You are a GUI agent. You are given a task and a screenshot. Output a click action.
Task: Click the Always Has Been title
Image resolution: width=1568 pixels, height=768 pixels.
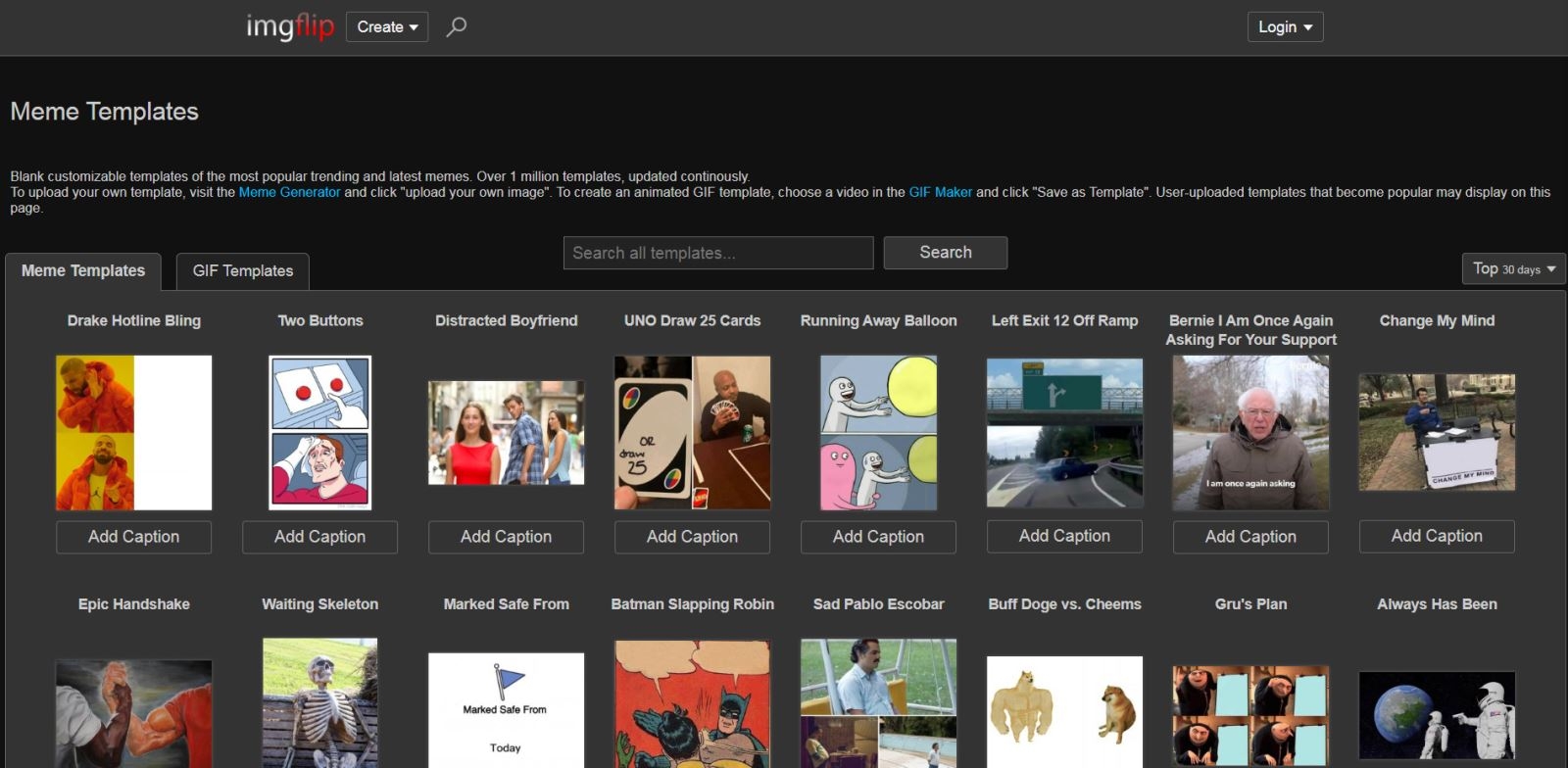(x=1438, y=604)
